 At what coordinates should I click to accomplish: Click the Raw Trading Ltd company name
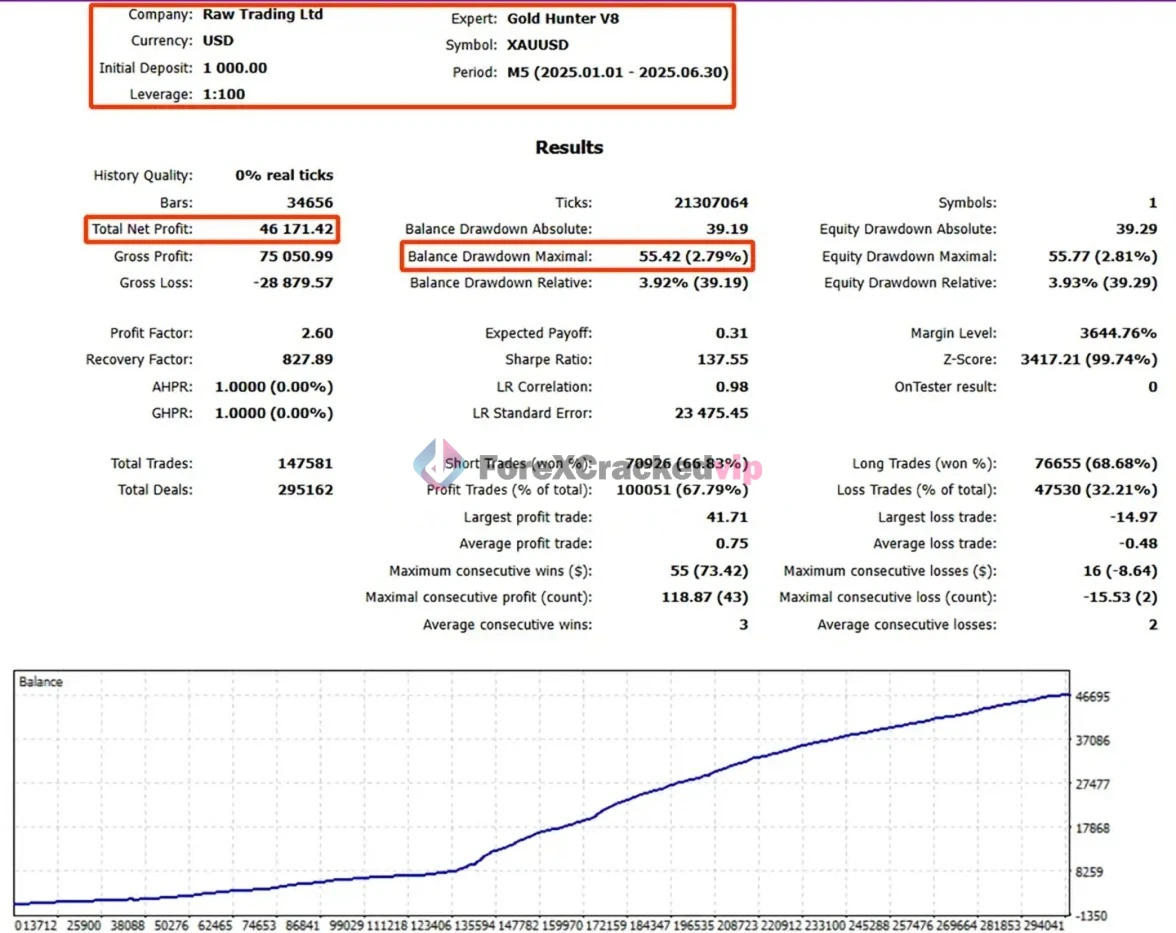[263, 15]
